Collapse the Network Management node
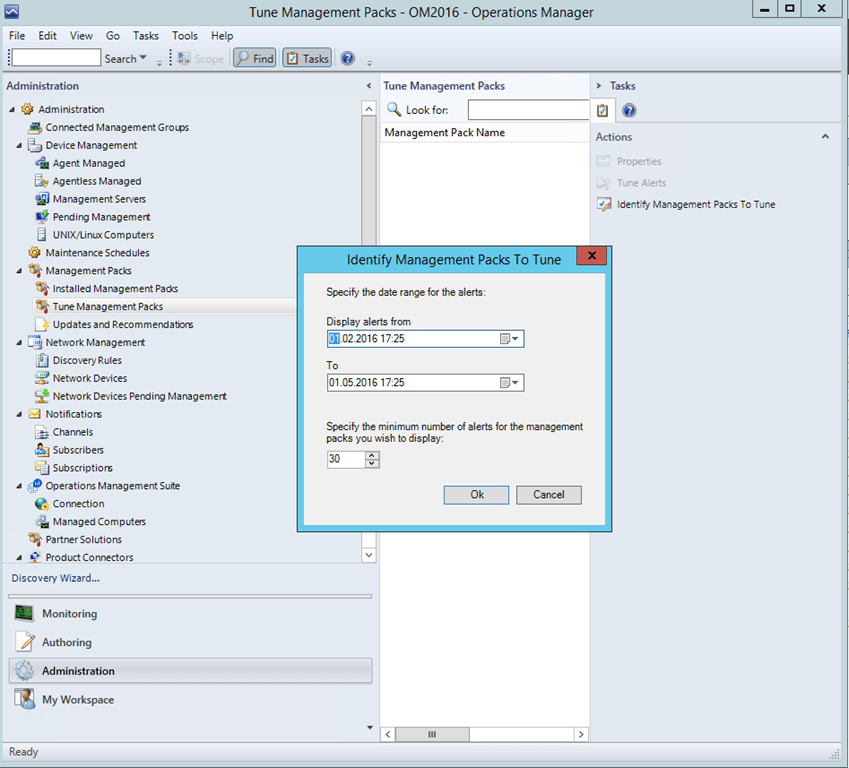The width and height of the screenshot is (849, 768). [19, 342]
